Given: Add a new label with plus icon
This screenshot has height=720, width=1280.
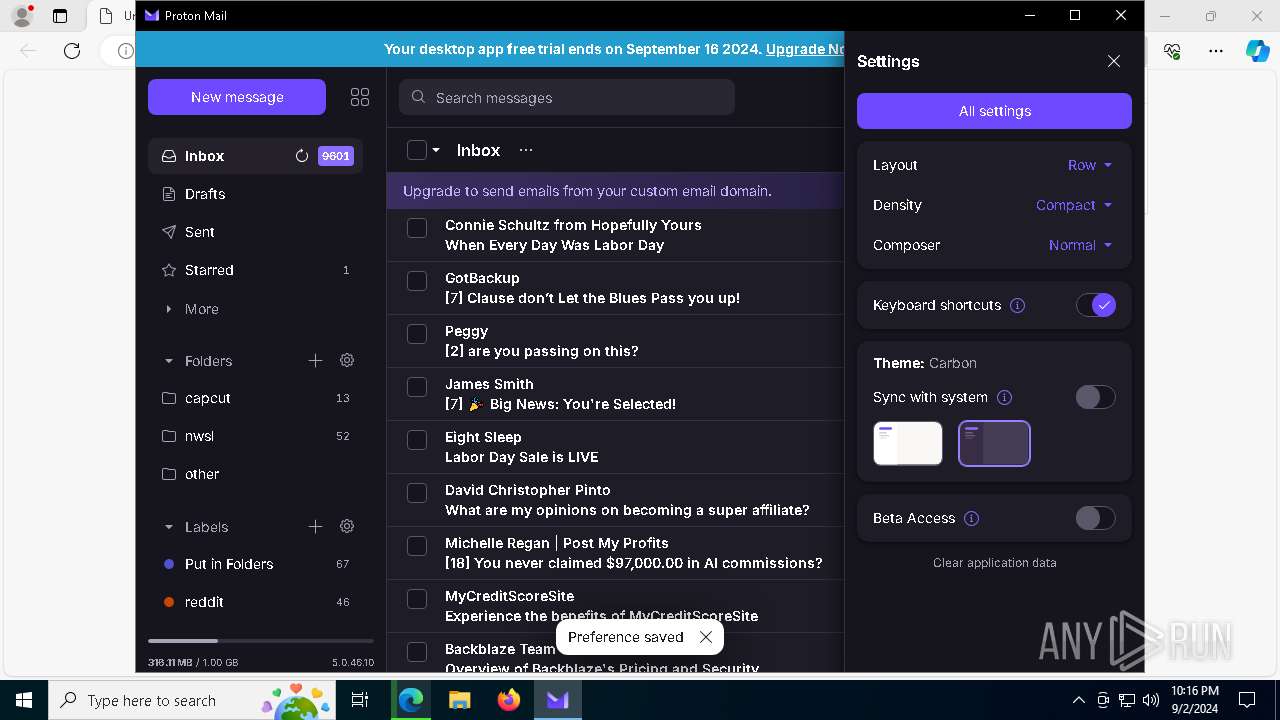Looking at the screenshot, I should point(315,526).
